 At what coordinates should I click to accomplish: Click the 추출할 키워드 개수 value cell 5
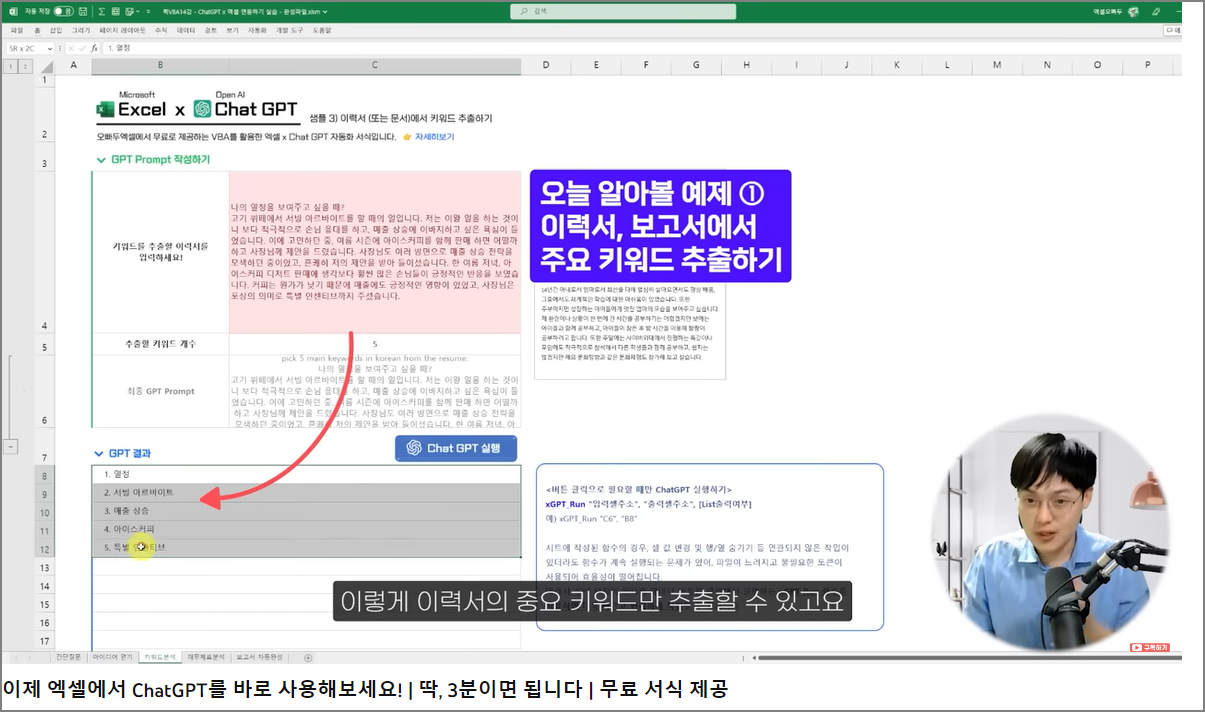coord(375,344)
